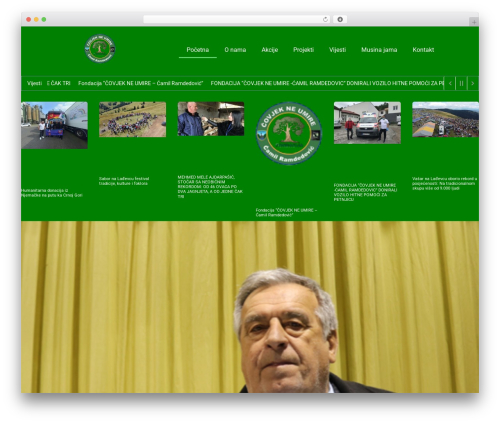Screen dimensions: 500x423
Task: Open the card title Fondacija "ČOVJEK NE UMIRE – Ćamil Ramdedović"
Action: tap(286, 213)
